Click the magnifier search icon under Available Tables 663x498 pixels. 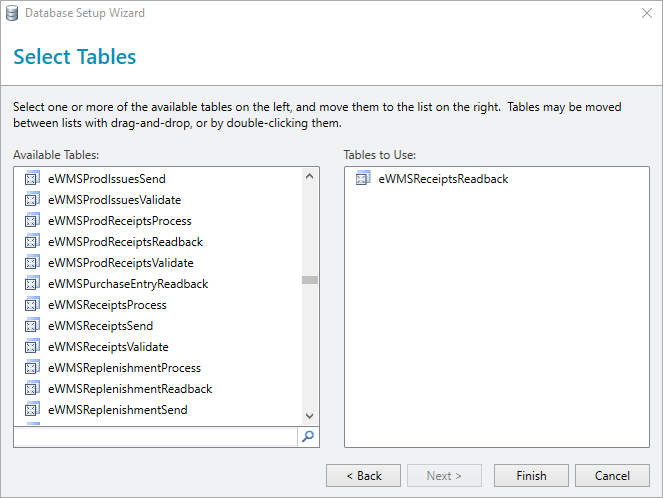tap(308, 436)
